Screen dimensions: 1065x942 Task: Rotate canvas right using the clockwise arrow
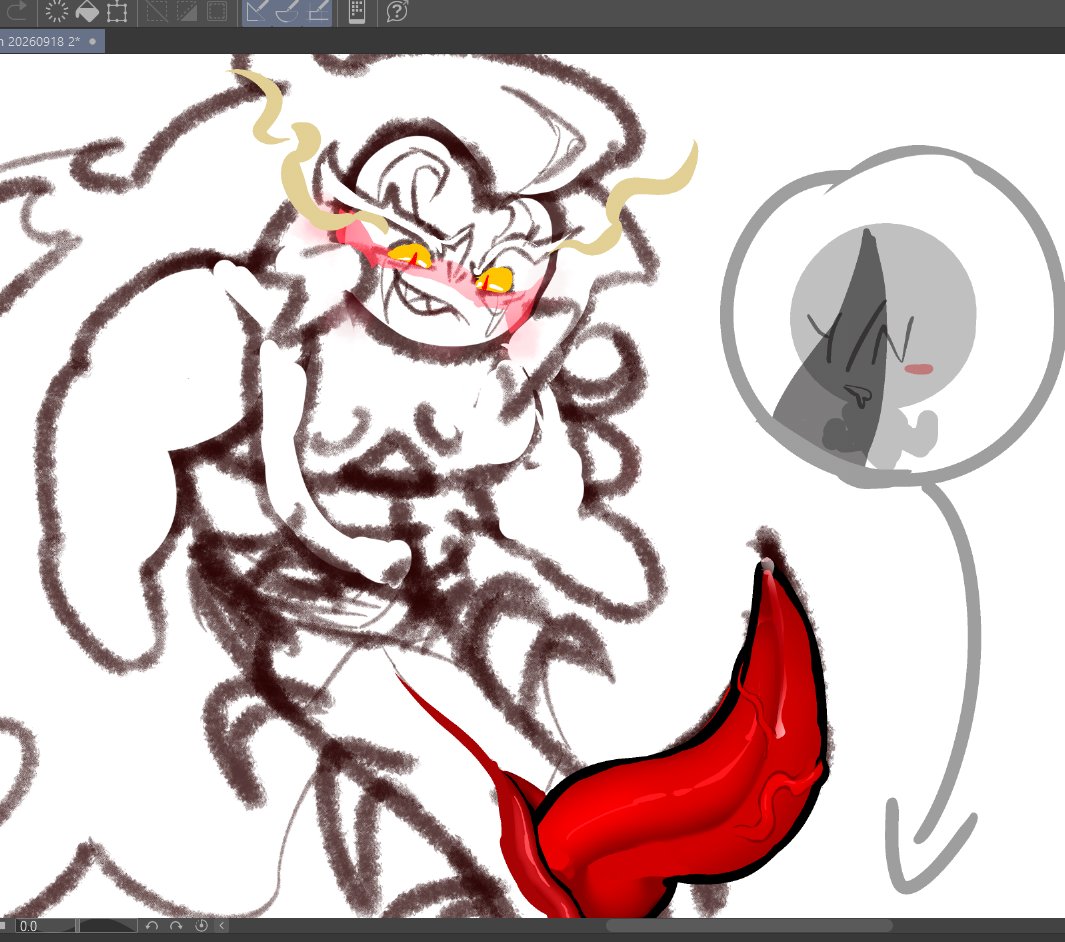coord(176,926)
